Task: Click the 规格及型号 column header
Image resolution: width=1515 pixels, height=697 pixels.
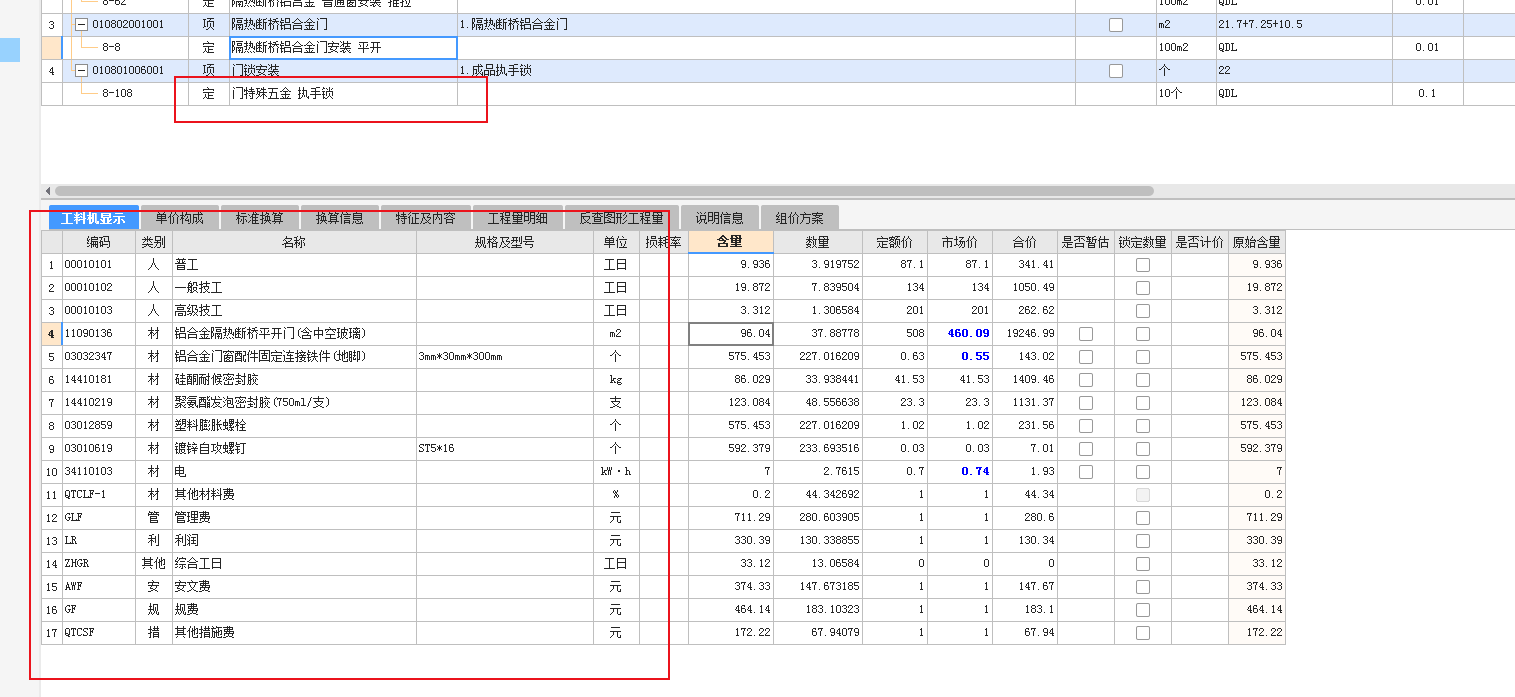Action: (504, 242)
